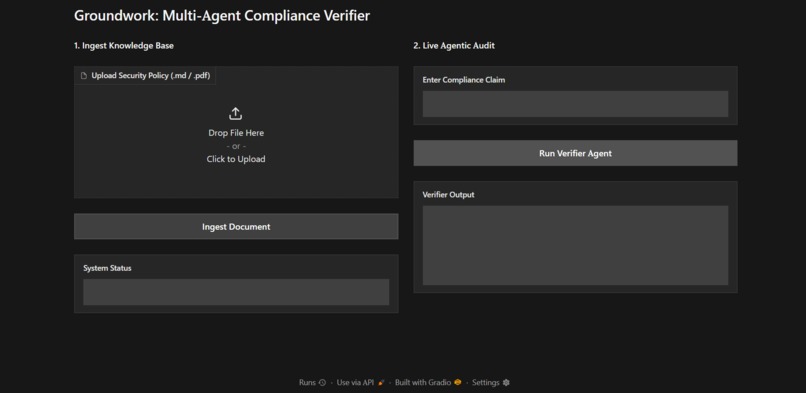Click the Enter Compliance Claim label
Screen dimensions: 806x393
(x=464, y=80)
